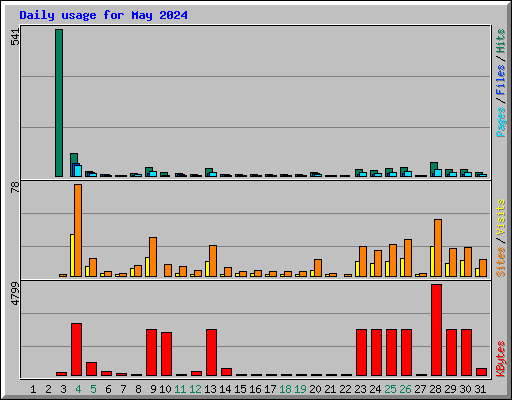Click day label 30 on the x-axis
The width and height of the screenshot is (512, 400).
pyautogui.click(x=465, y=389)
